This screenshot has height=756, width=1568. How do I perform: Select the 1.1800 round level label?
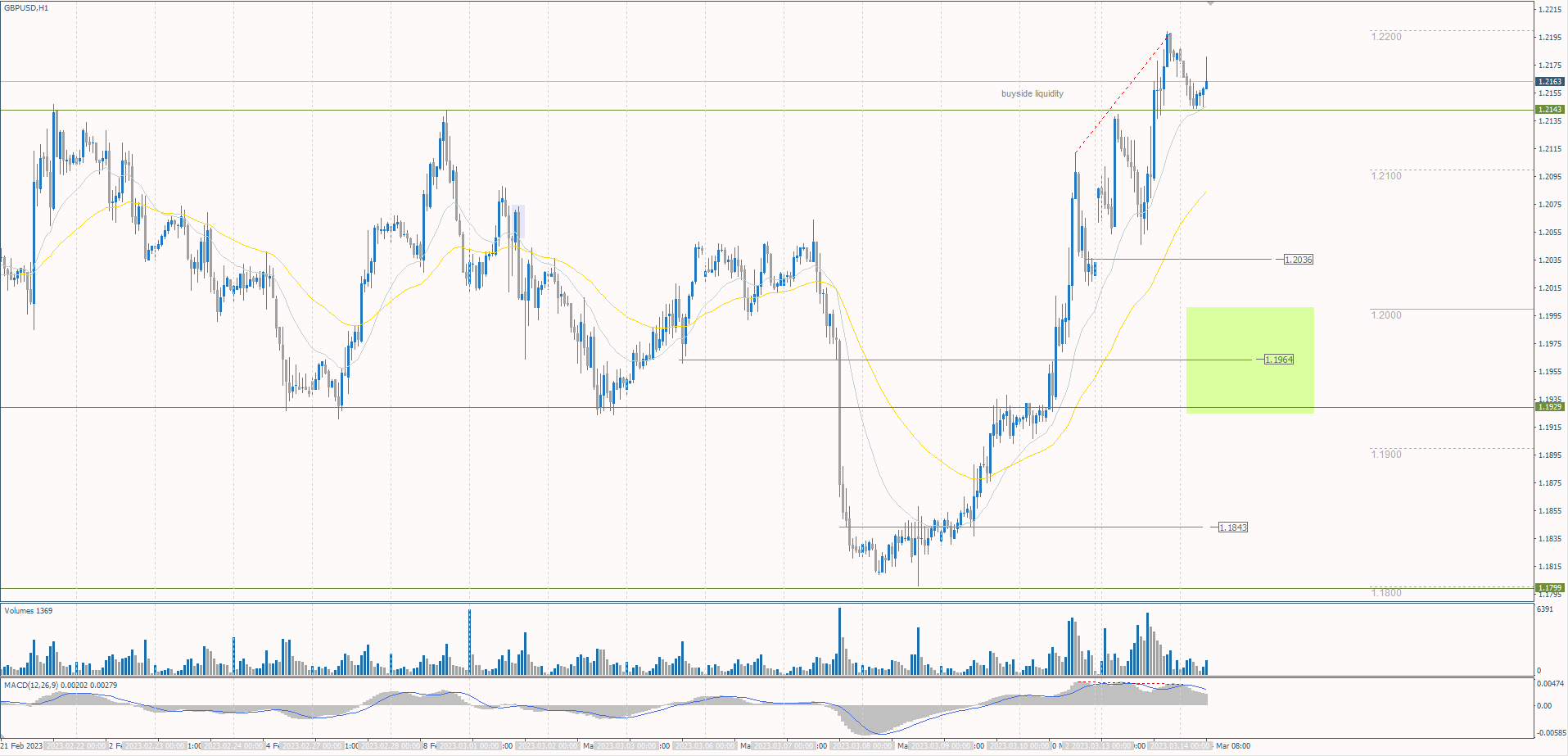1385,593
